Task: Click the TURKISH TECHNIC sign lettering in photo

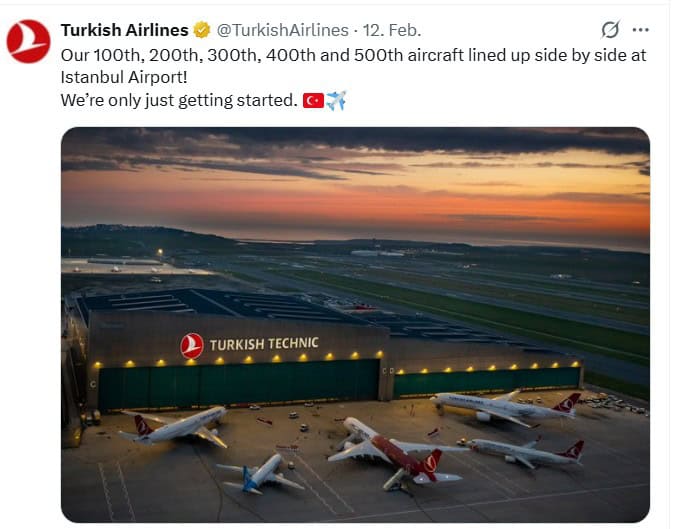Action: [264, 344]
